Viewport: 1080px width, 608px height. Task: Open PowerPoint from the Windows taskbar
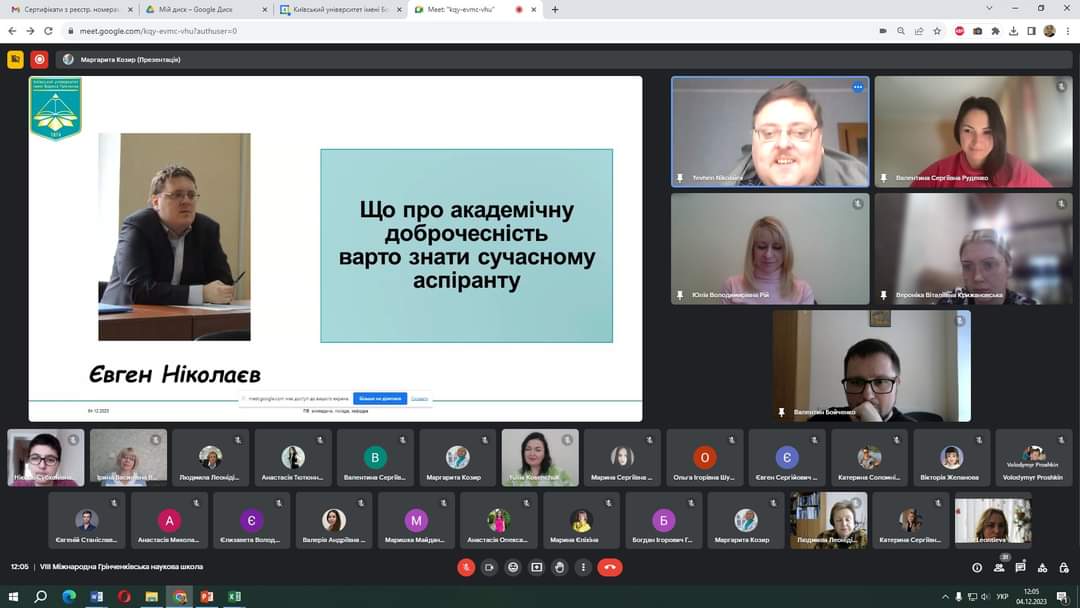pos(207,597)
